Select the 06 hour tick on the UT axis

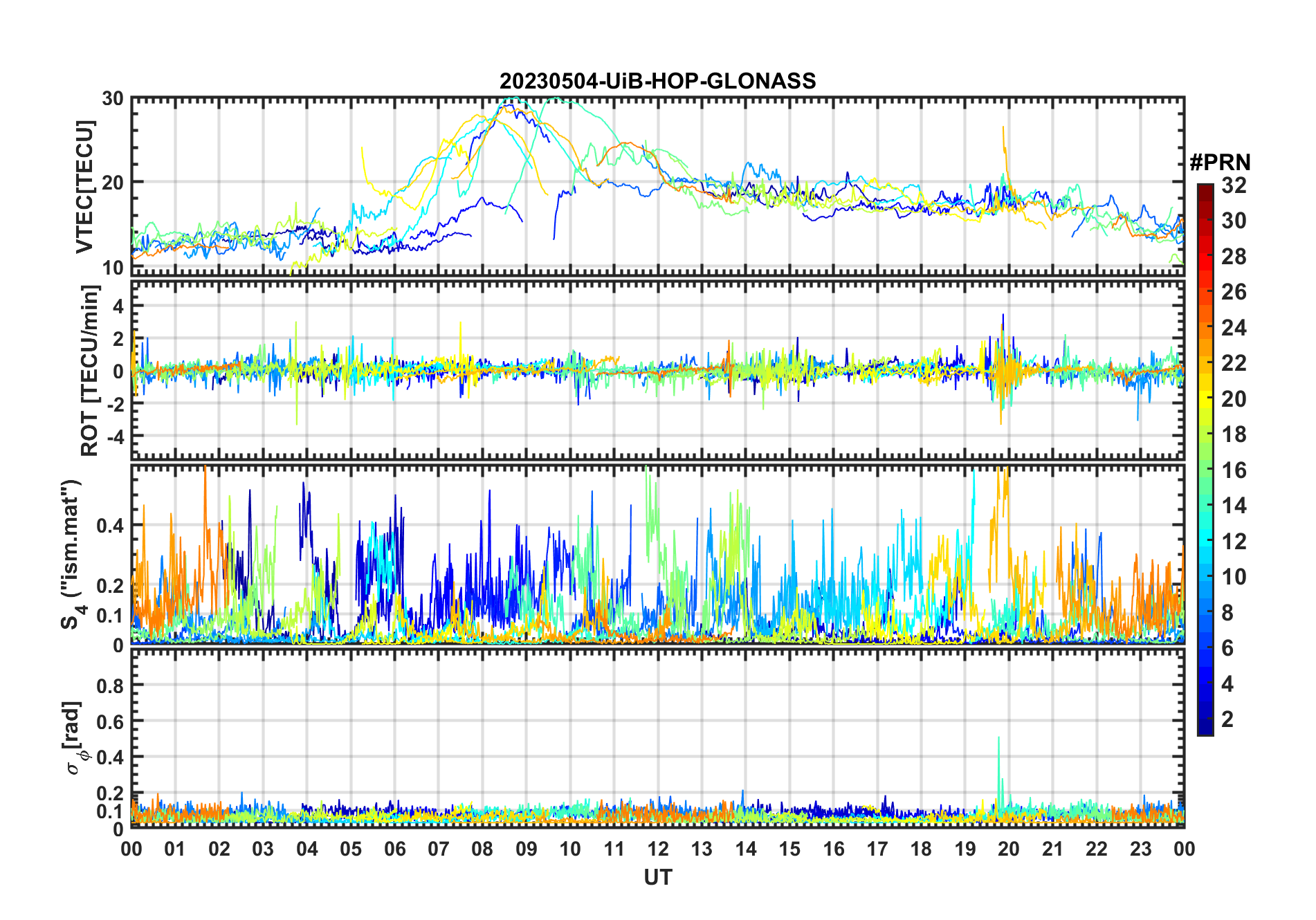tap(395, 849)
